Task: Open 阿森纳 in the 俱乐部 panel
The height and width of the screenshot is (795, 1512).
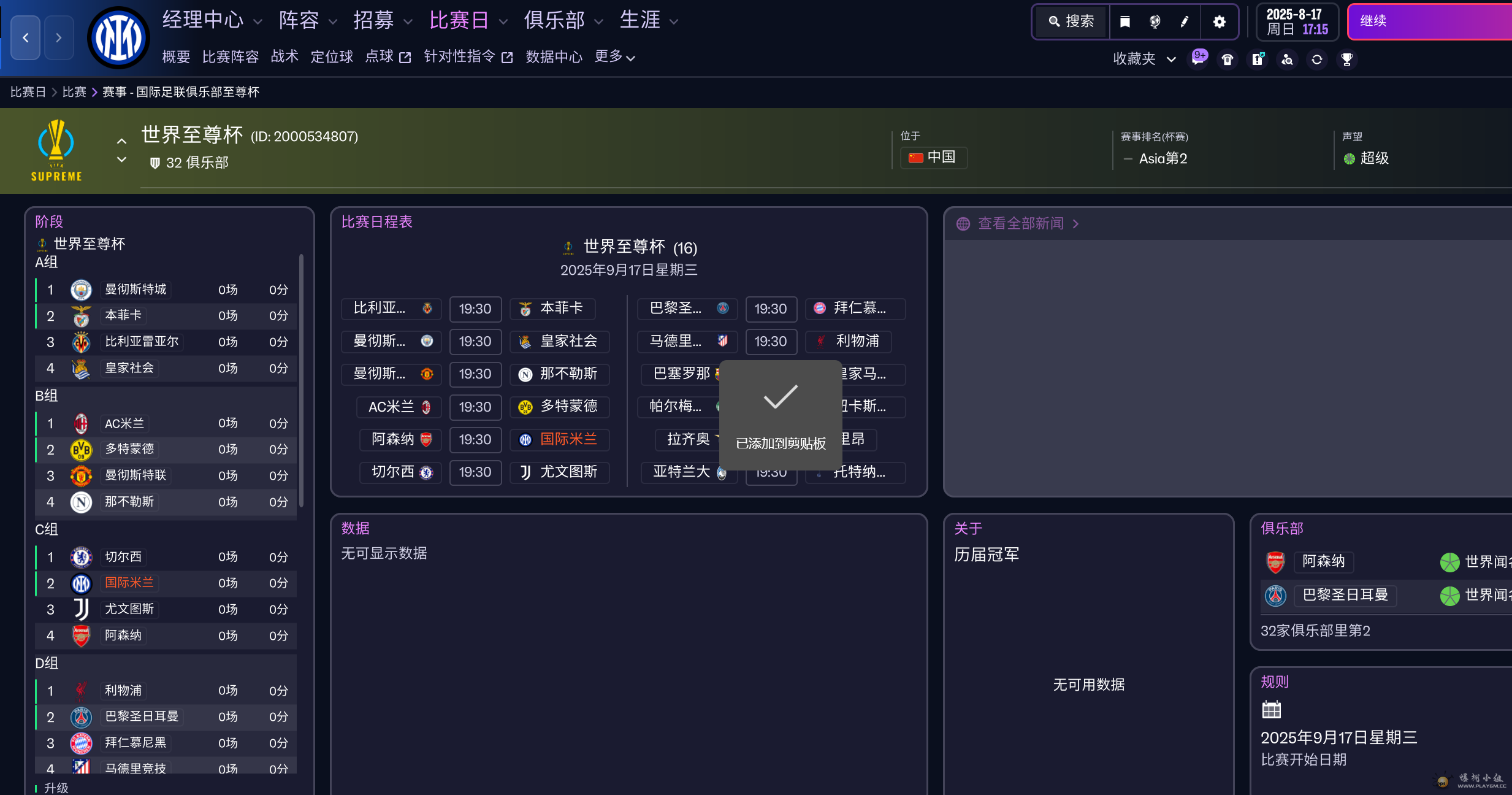Action: tap(1324, 562)
